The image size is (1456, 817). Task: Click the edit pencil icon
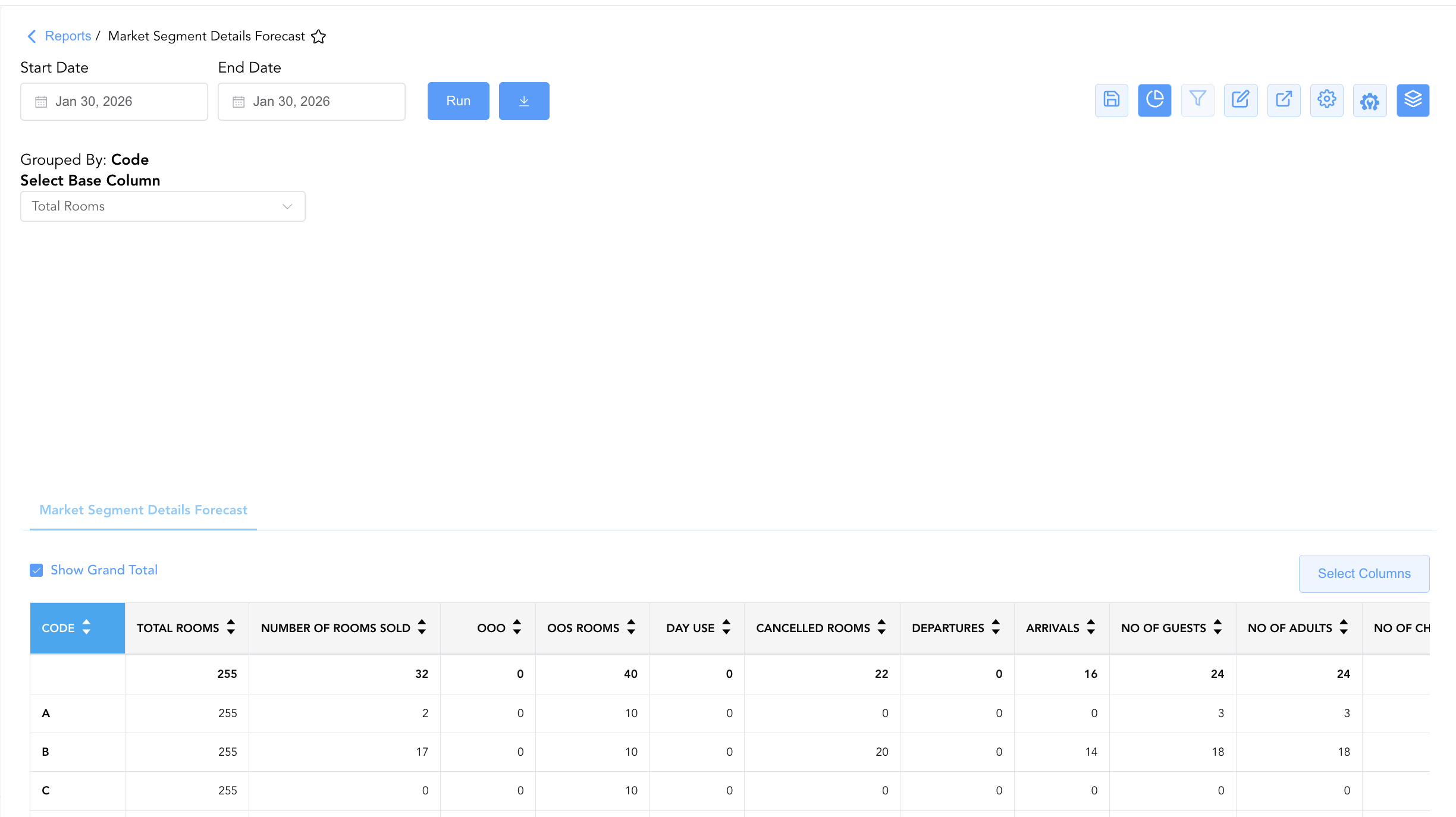click(x=1241, y=100)
